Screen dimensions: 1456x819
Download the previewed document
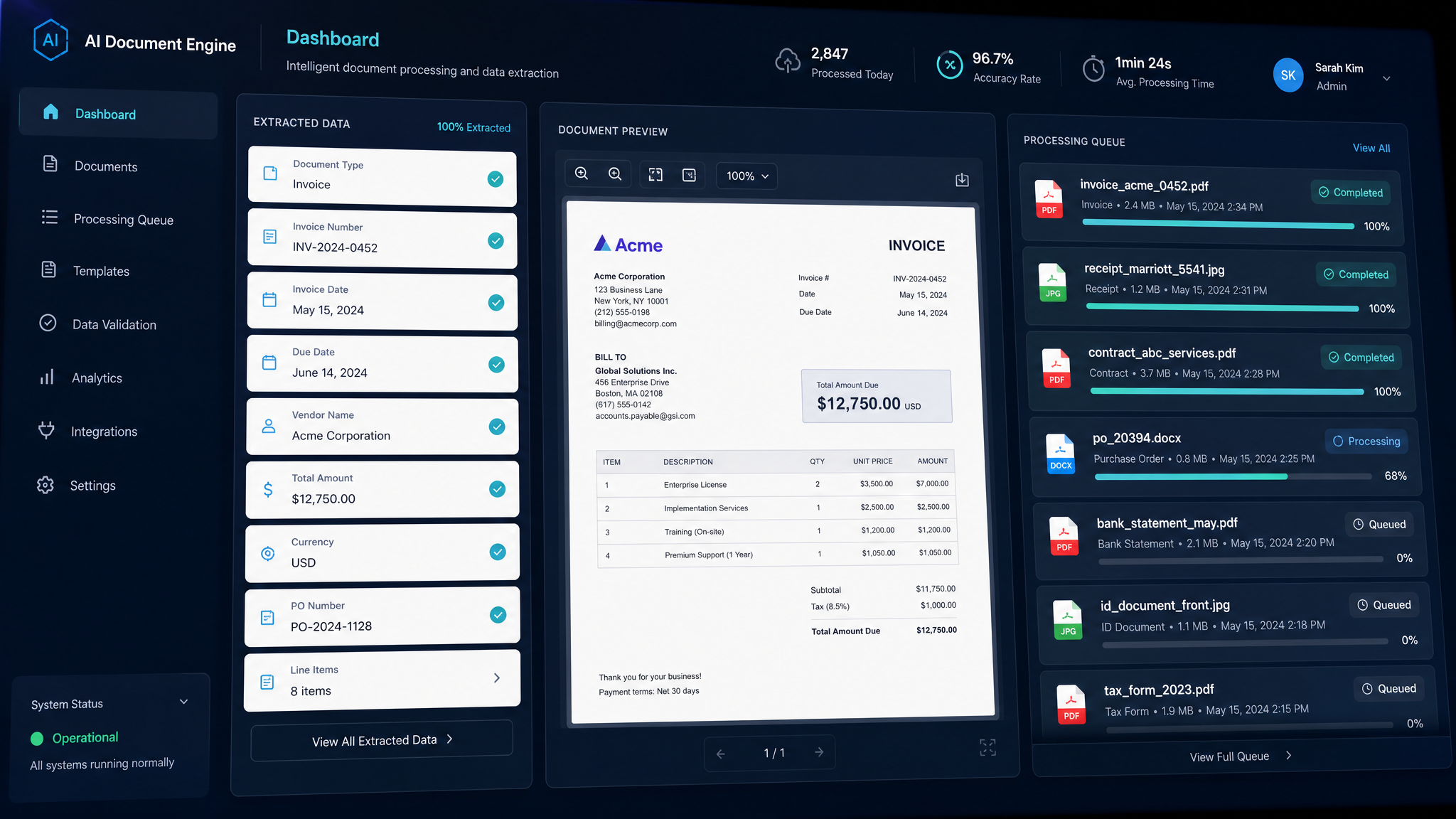[962, 180]
